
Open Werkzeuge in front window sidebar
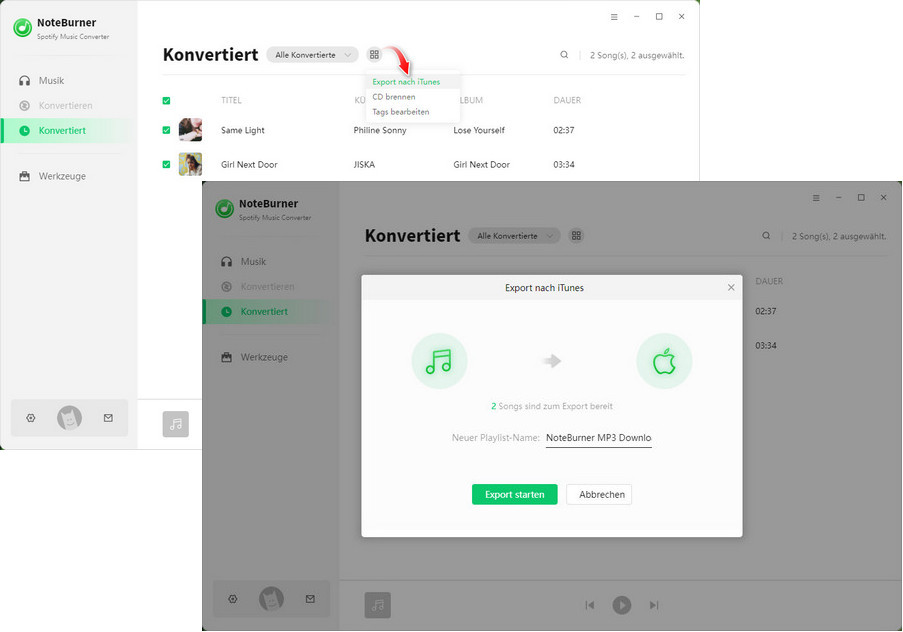click(264, 357)
